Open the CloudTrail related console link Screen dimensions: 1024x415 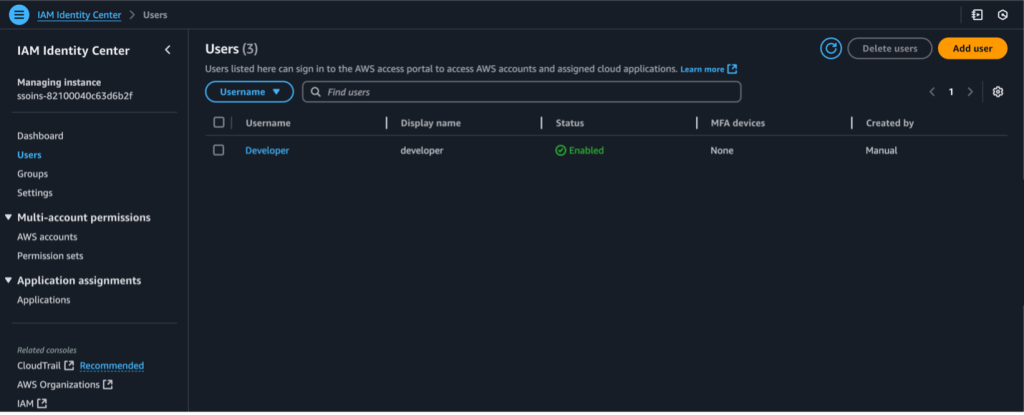39,365
